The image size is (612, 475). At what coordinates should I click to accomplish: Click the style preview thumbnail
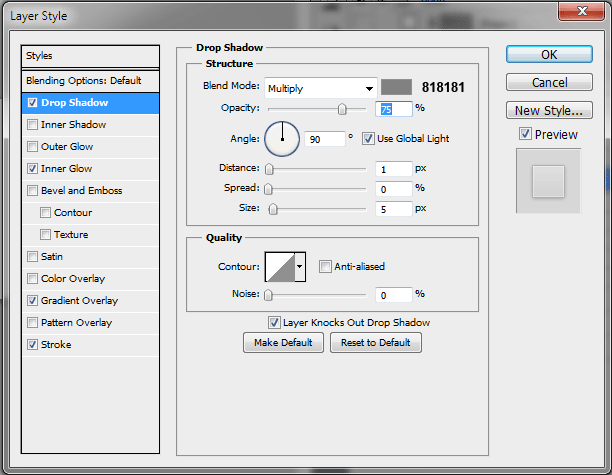(549, 181)
